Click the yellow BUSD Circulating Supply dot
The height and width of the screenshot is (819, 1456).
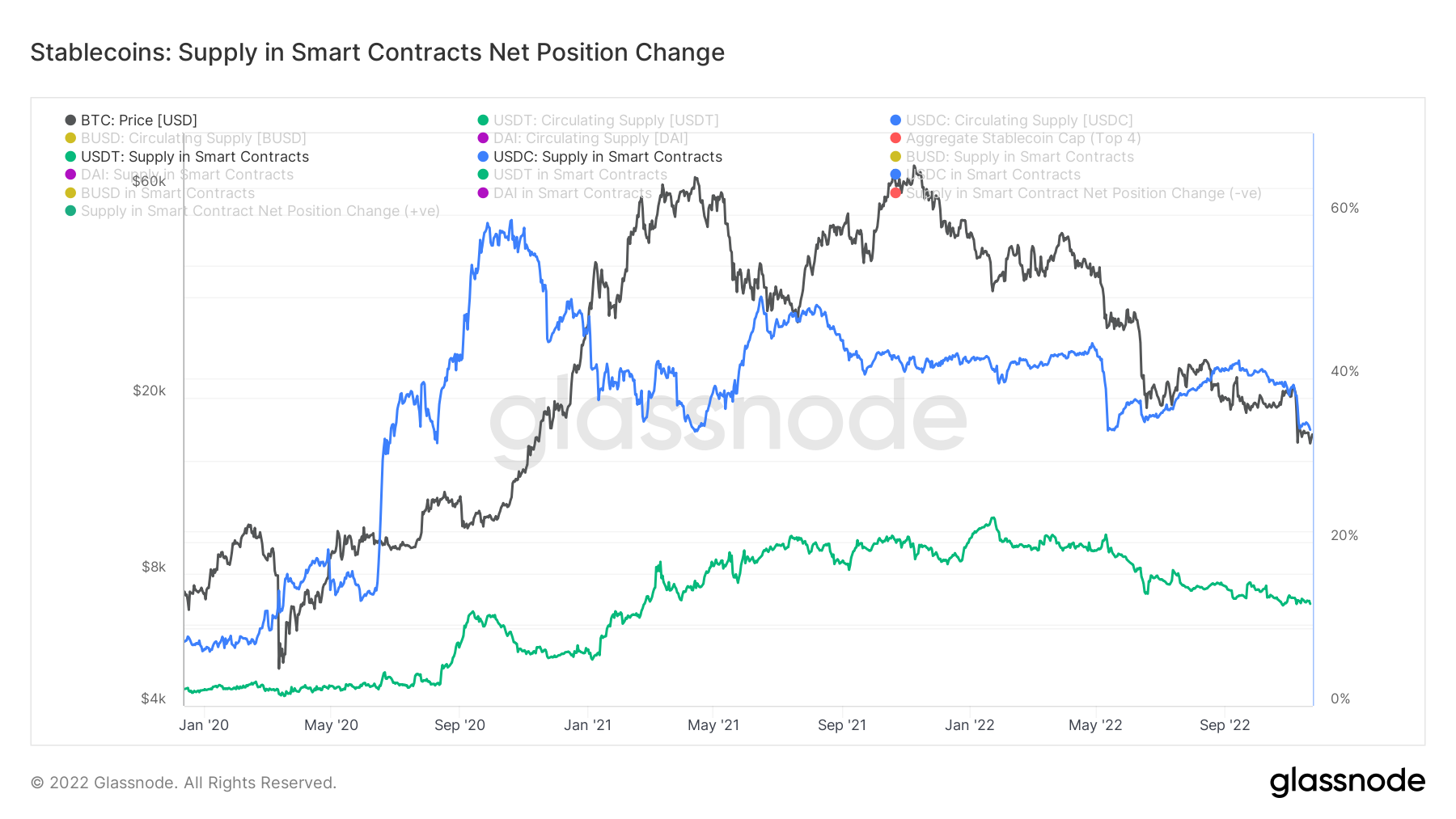70,138
